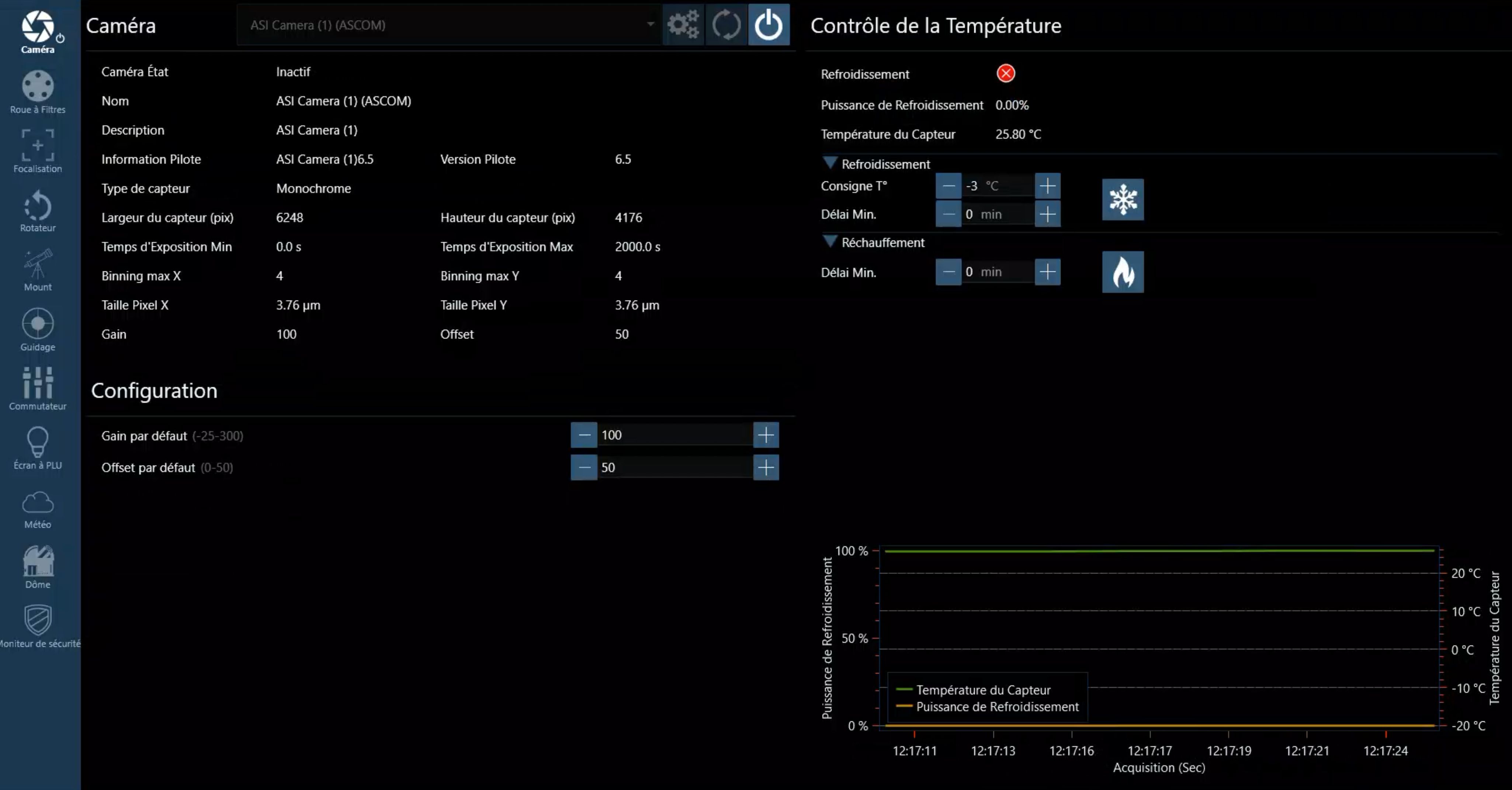Open camera driver settings gears

683,25
